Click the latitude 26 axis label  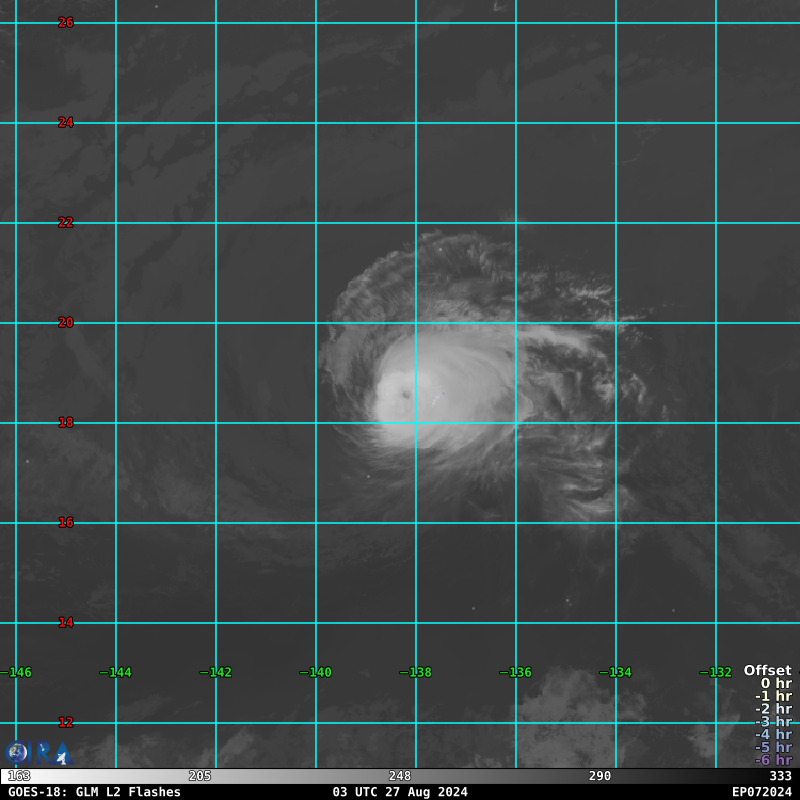pyautogui.click(x=66, y=23)
